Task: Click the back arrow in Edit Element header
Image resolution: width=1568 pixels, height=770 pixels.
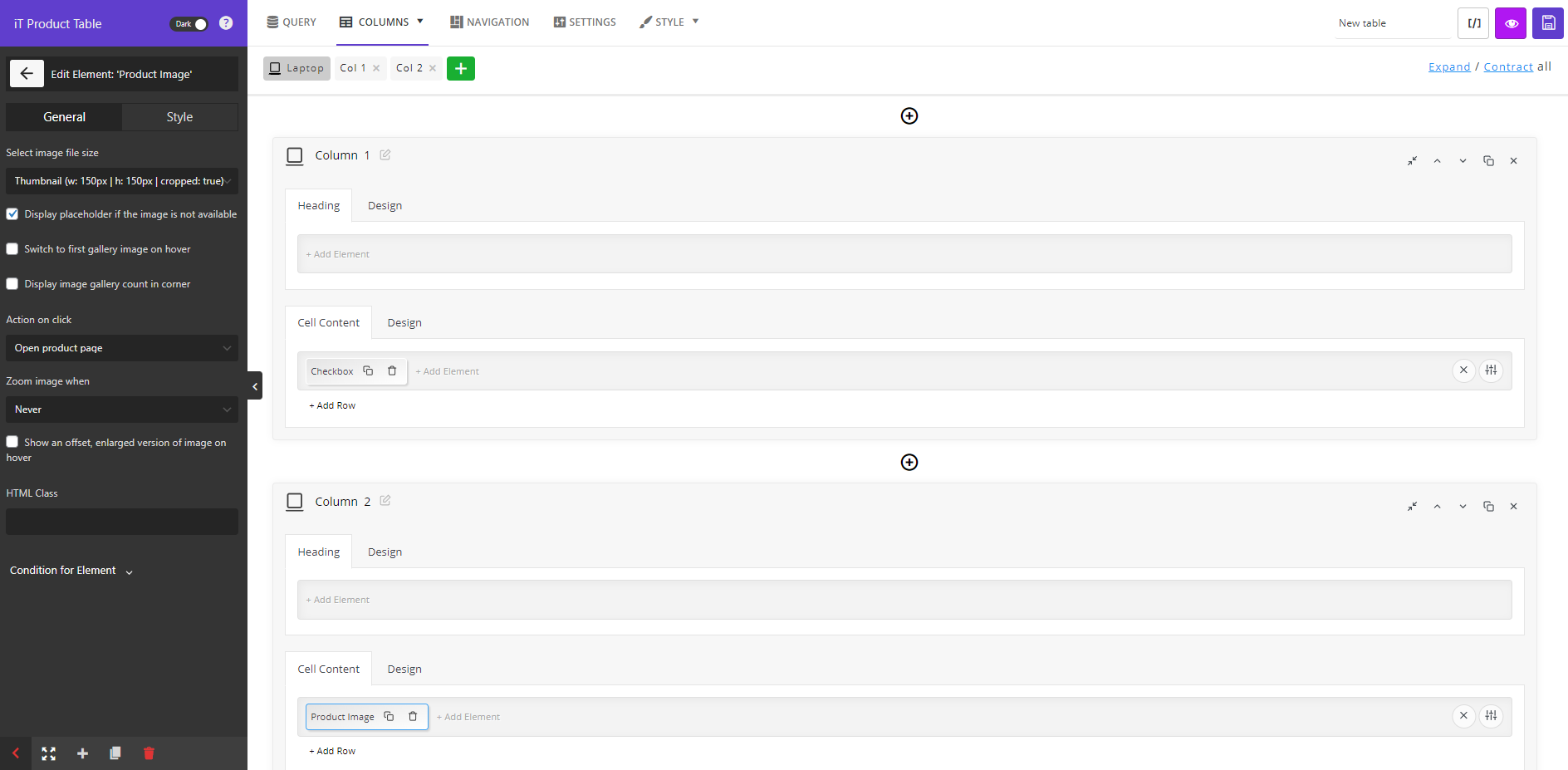Action: 27,74
